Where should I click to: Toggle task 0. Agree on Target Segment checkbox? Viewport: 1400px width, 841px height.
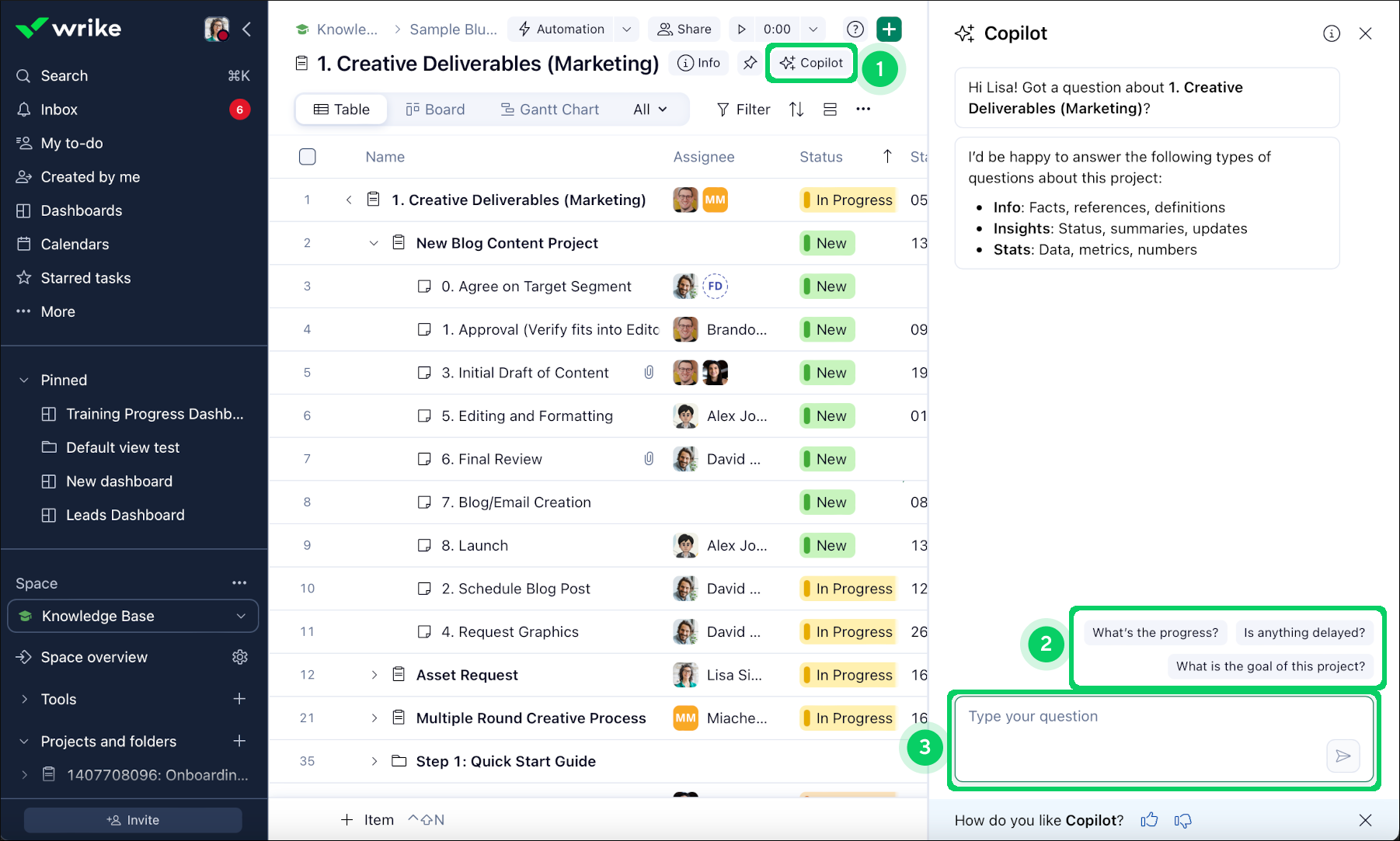pyautogui.click(x=424, y=287)
